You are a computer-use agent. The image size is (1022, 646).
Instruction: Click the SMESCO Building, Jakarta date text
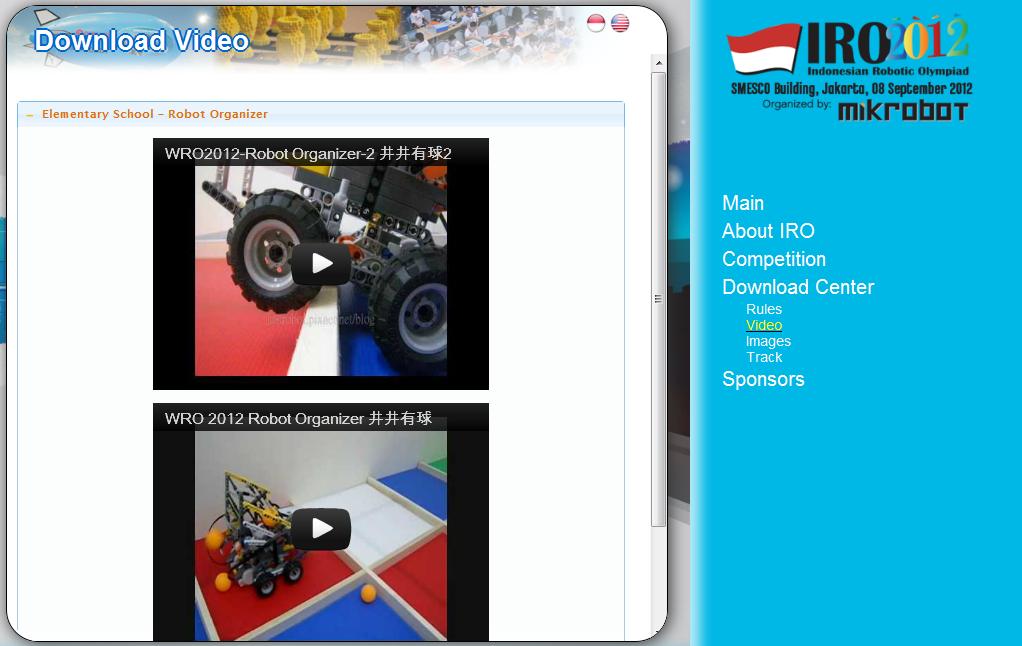[851, 89]
